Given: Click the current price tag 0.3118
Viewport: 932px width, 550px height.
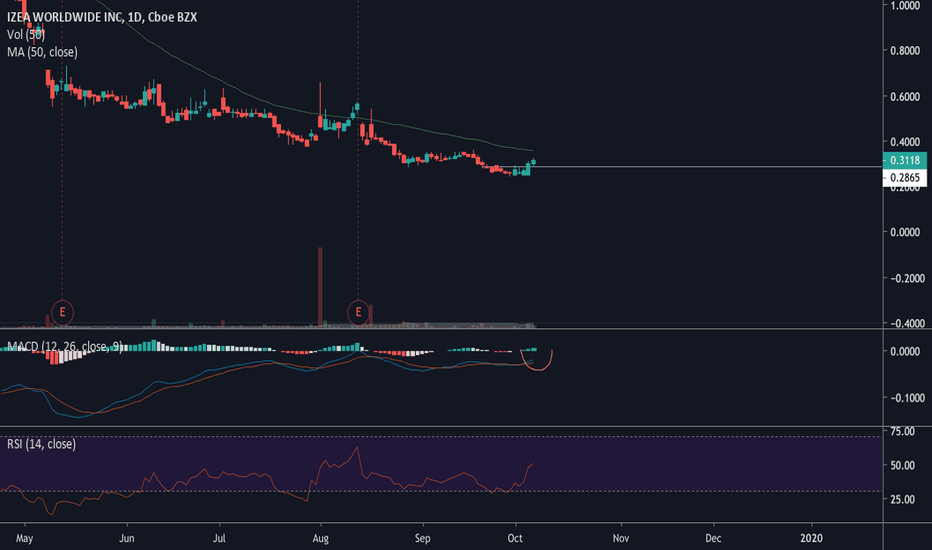Looking at the screenshot, I should pos(905,161).
